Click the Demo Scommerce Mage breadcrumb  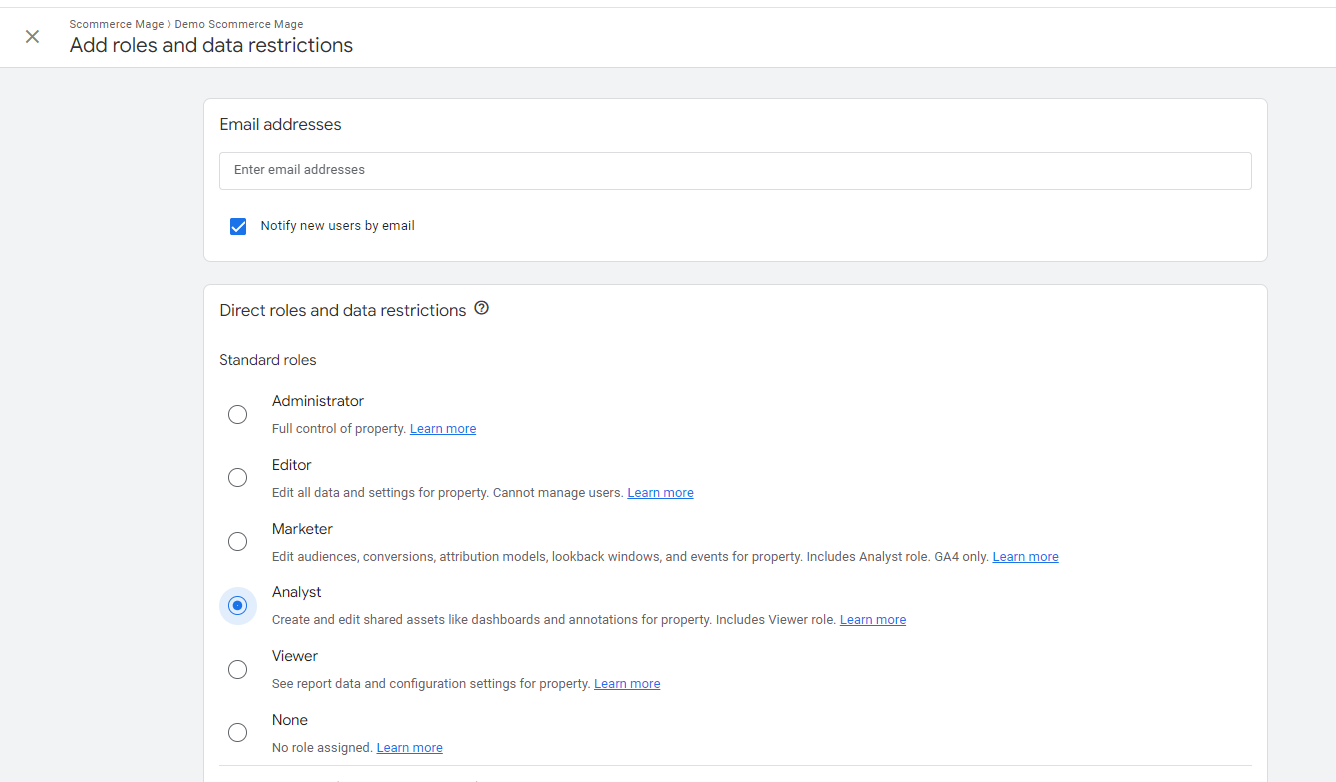[239, 24]
